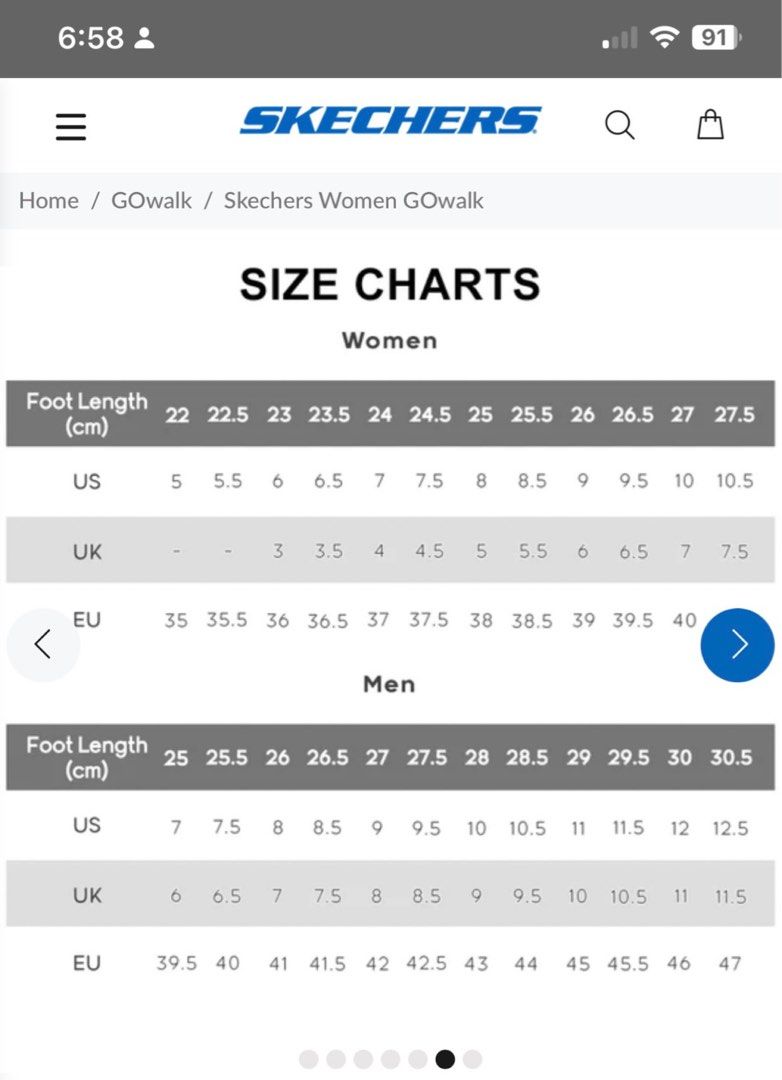The image size is (782, 1080).
Task: Select the active dark carousel dot
Action: click(445, 1059)
